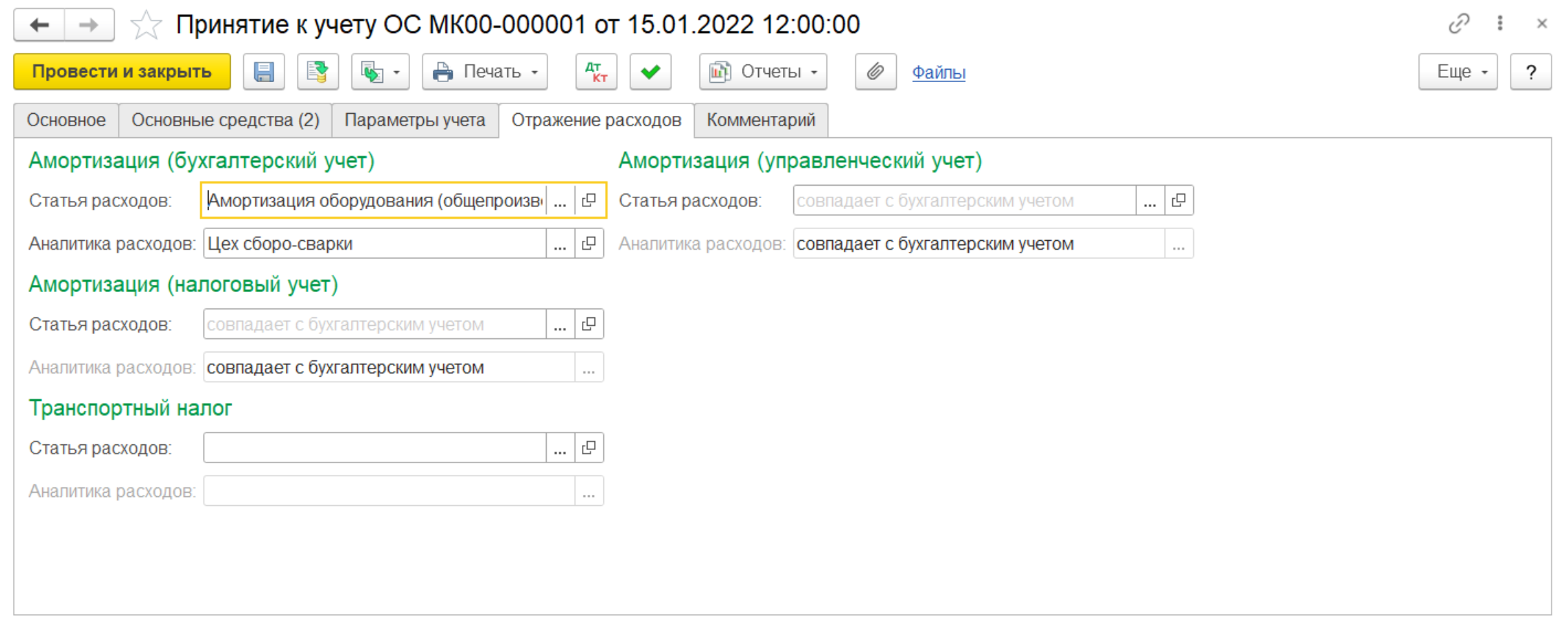Open the help question mark button
Screen dimensions: 1568x628
1530,72
